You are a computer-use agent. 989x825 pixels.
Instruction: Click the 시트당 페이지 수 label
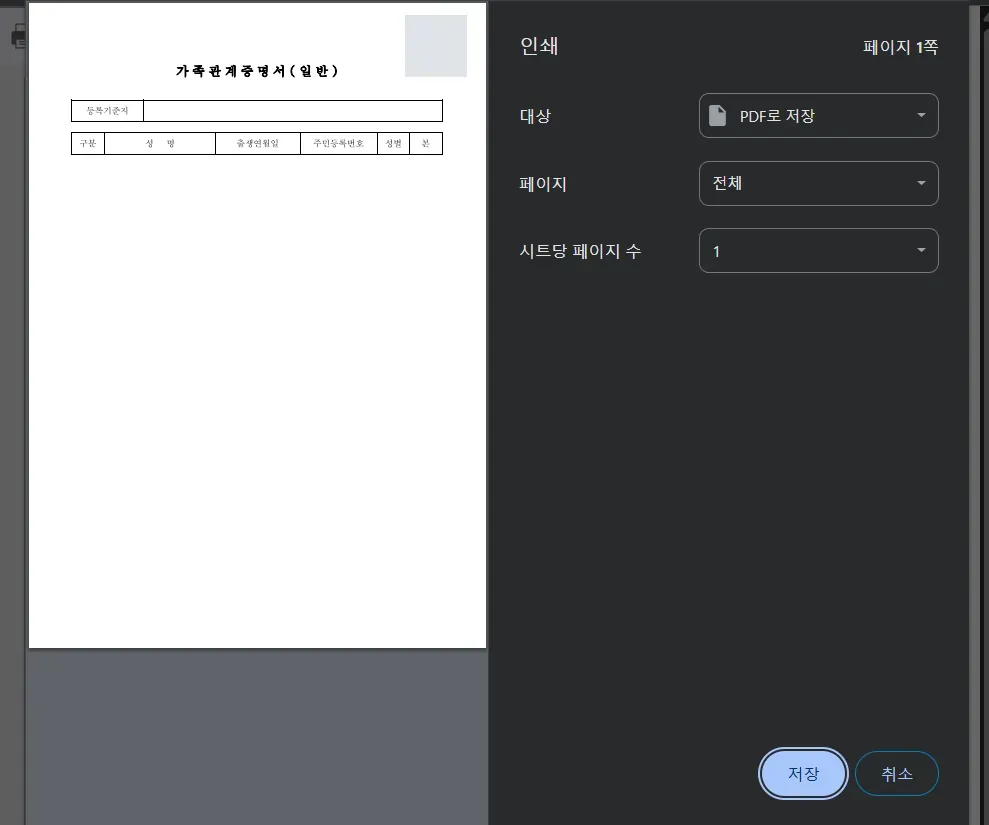580,251
